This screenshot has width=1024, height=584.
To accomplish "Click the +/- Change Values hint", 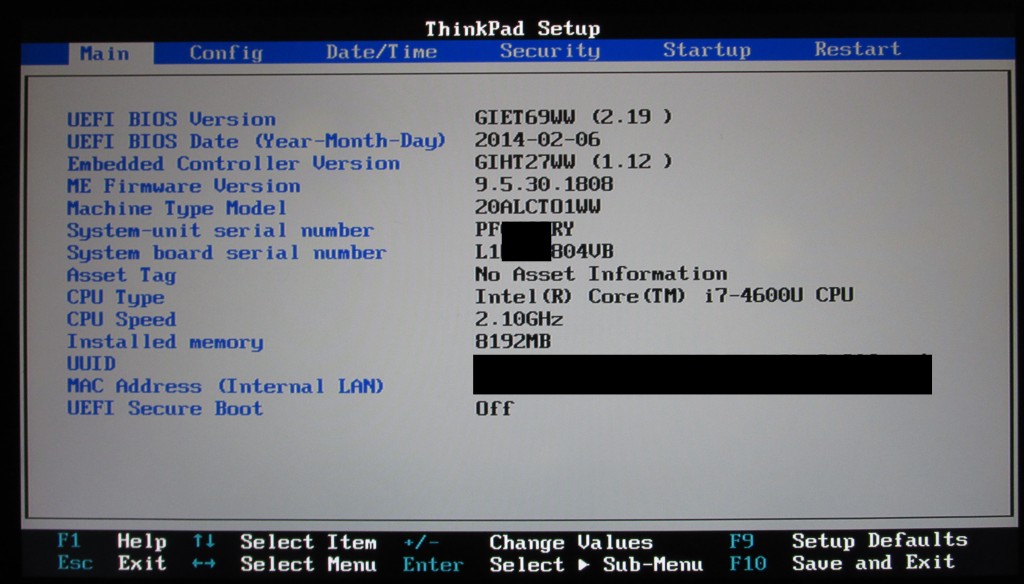I will pos(528,542).
